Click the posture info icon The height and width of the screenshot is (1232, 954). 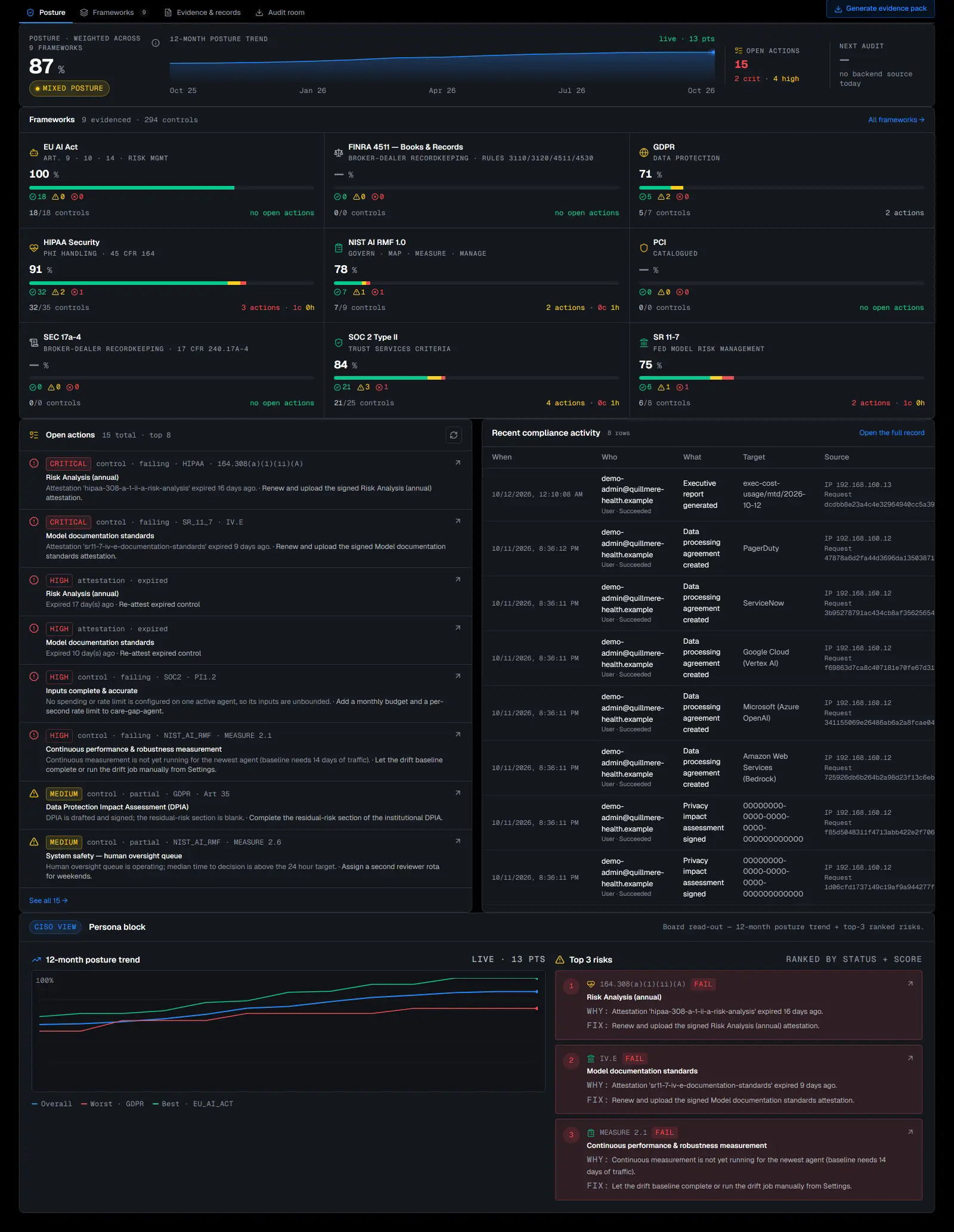[156, 43]
